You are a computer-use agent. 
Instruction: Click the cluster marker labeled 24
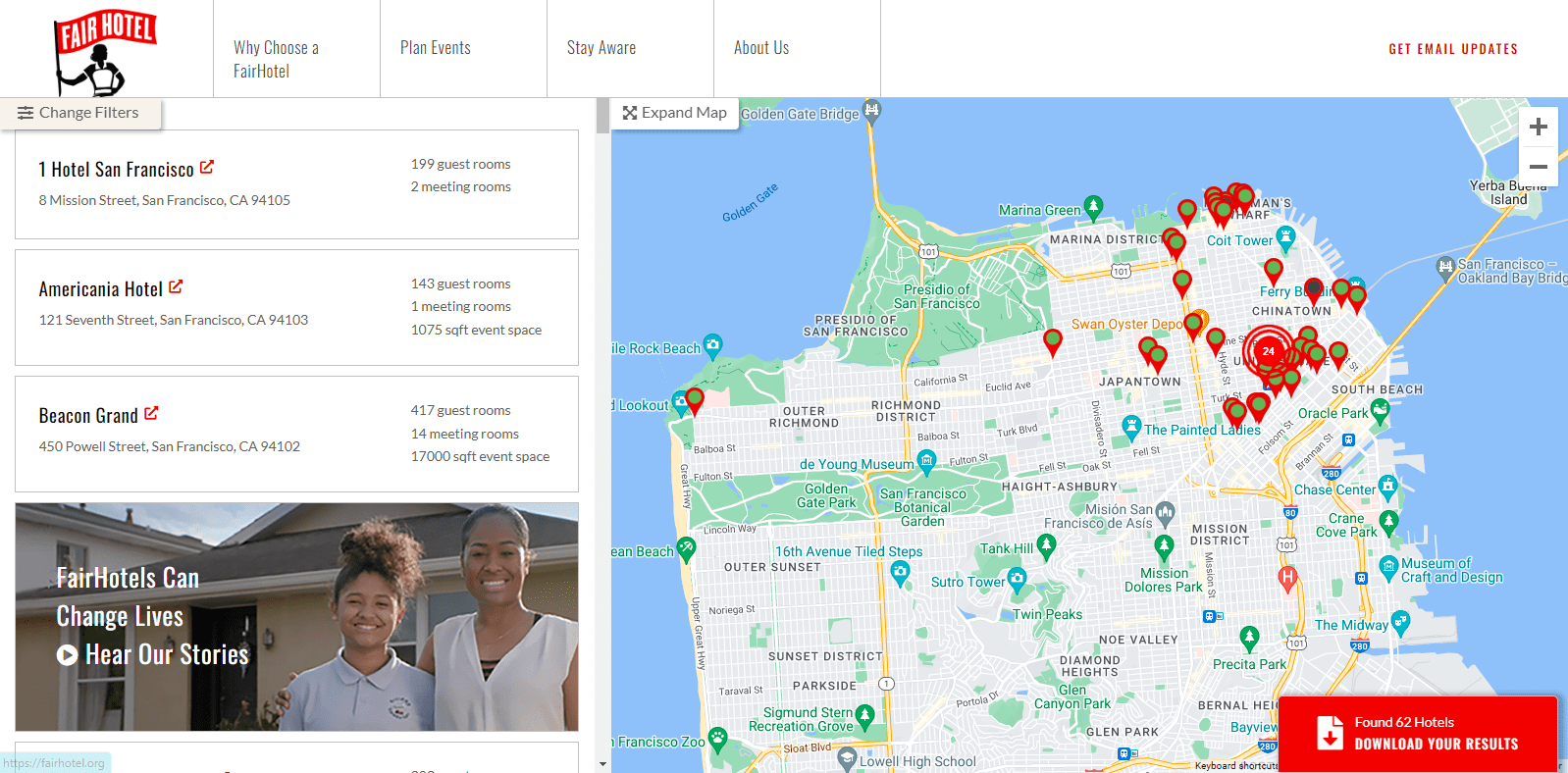tap(1268, 351)
